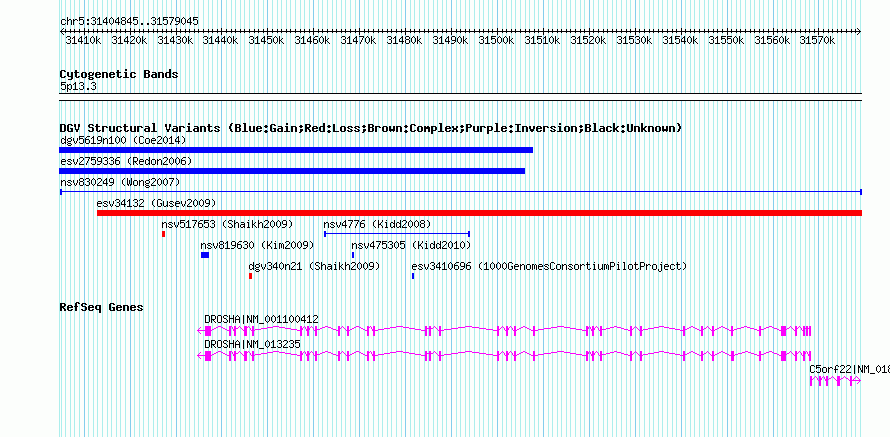Click the nsv819630 (Kim2009) label

point(257,245)
